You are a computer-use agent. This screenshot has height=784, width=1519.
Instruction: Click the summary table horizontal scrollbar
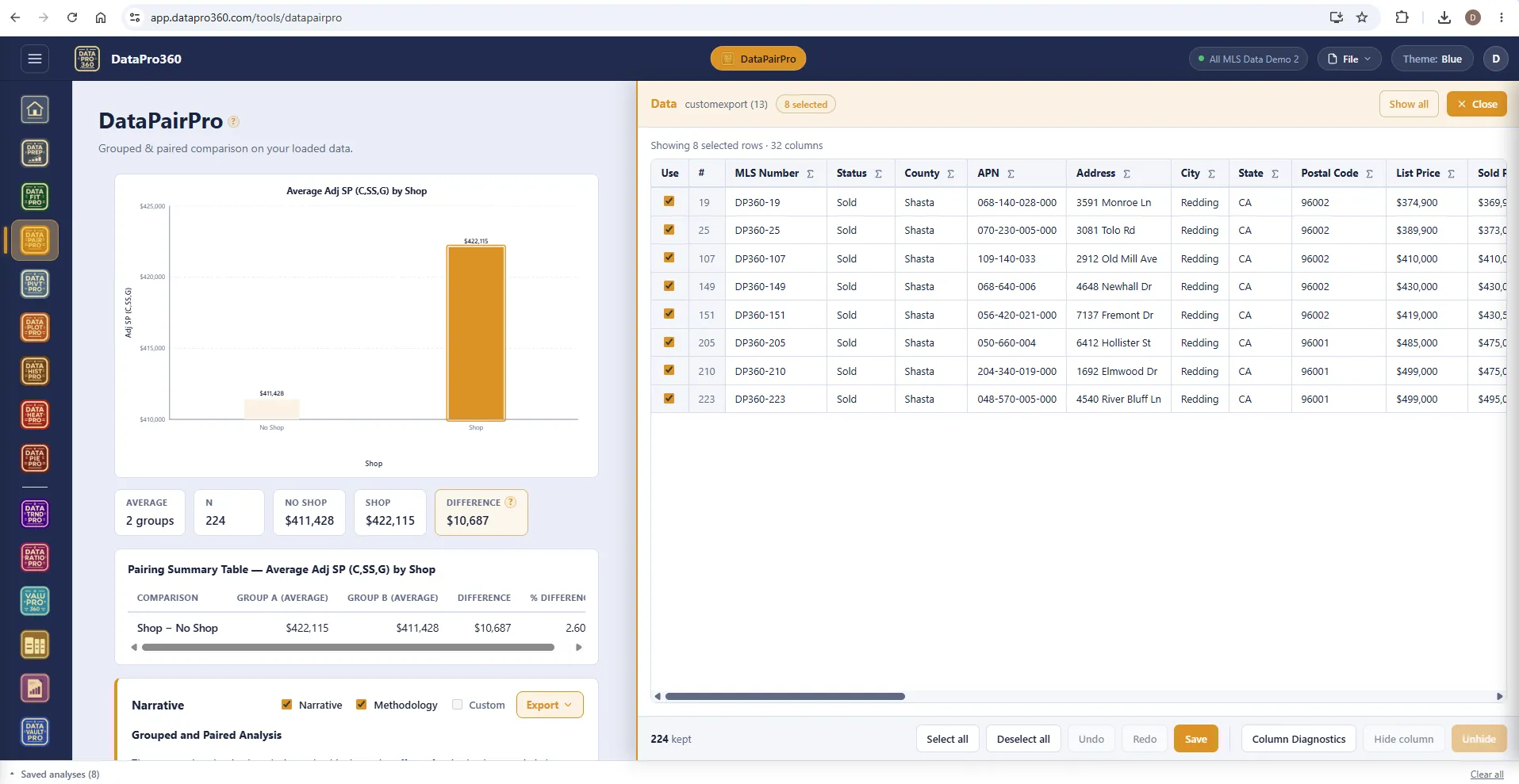click(x=347, y=647)
